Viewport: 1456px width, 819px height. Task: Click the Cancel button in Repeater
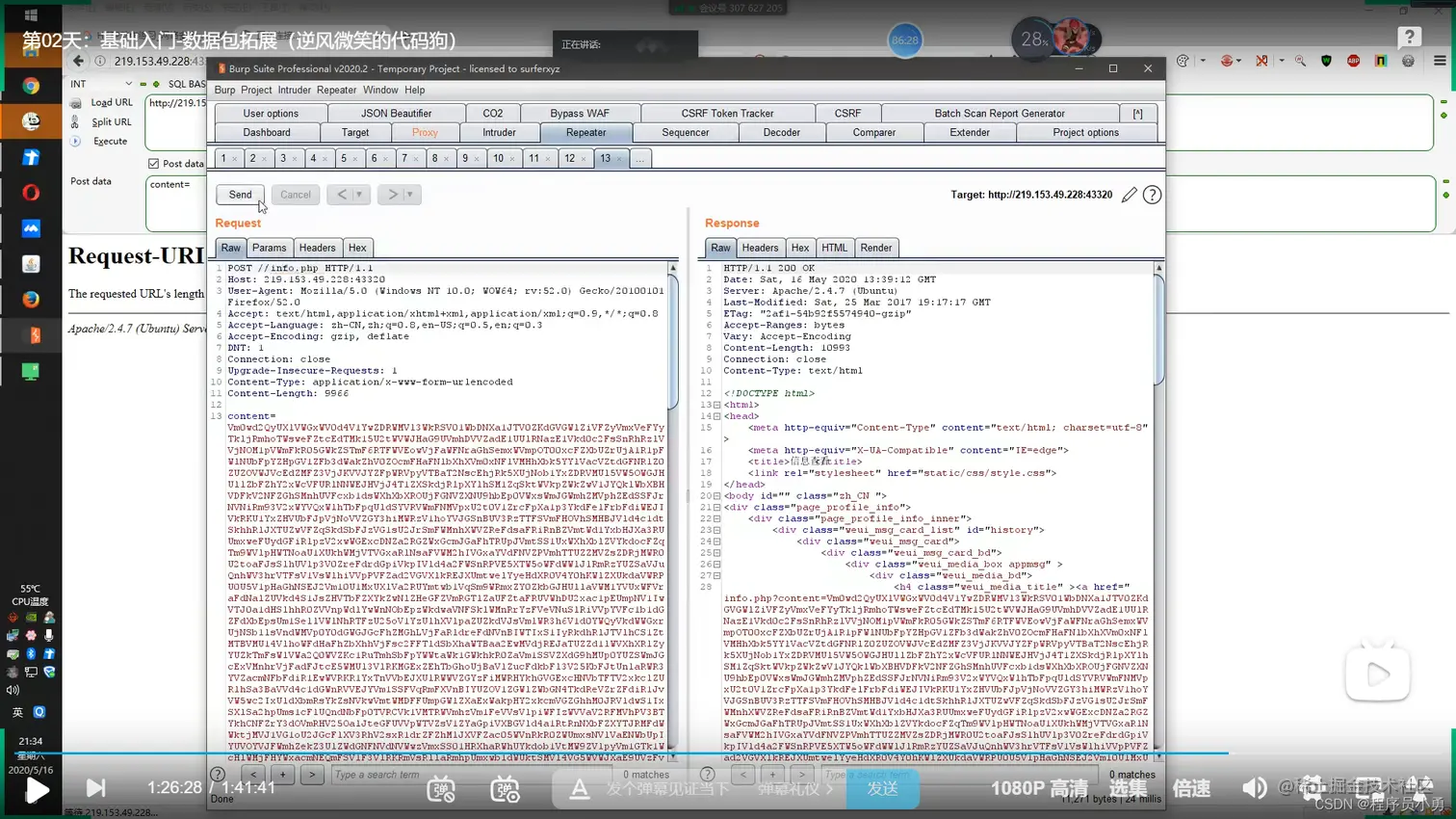(x=295, y=195)
